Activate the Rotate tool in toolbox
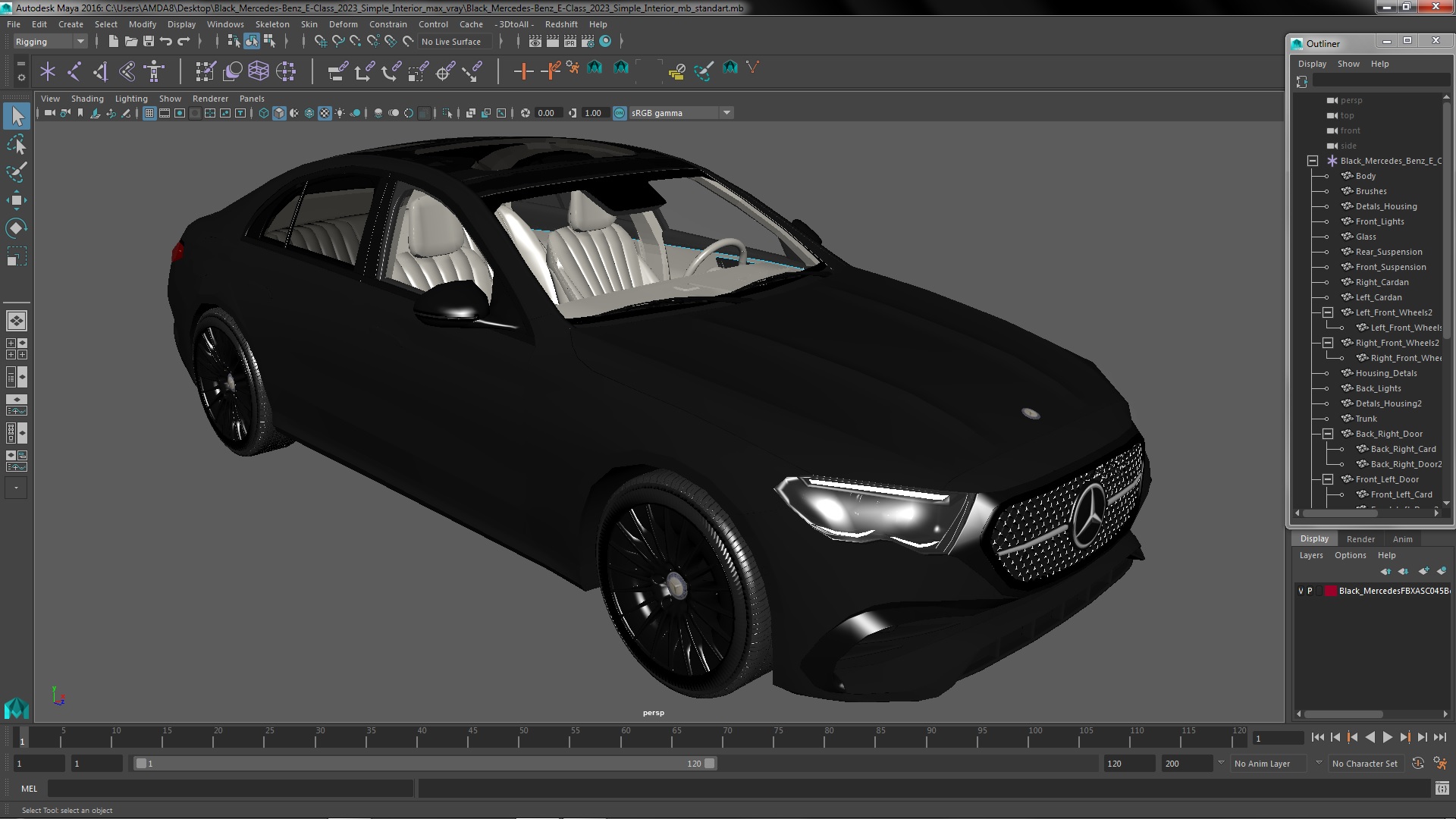 point(17,228)
